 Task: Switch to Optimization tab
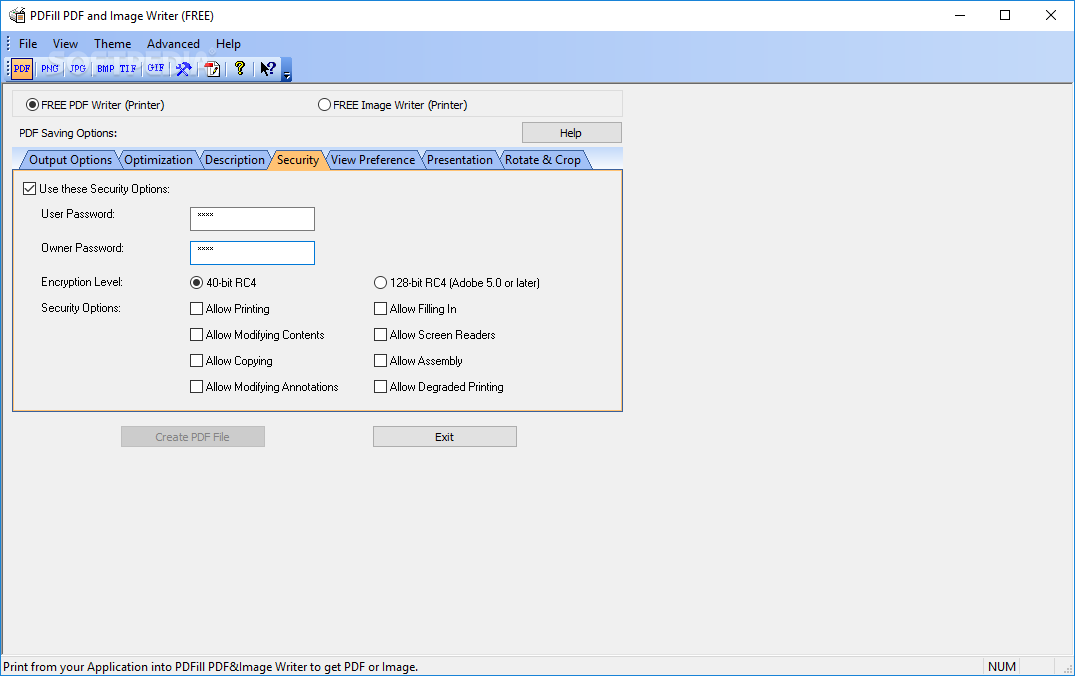[158, 160]
